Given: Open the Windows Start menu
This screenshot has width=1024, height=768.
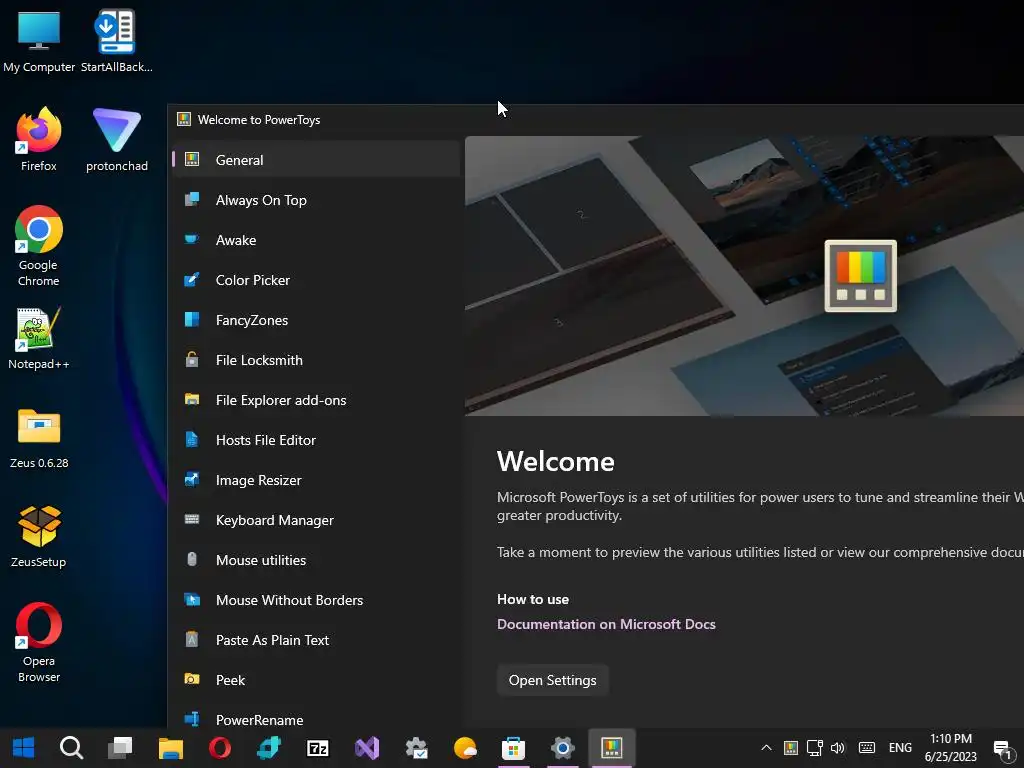Looking at the screenshot, I should (x=24, y=748).
